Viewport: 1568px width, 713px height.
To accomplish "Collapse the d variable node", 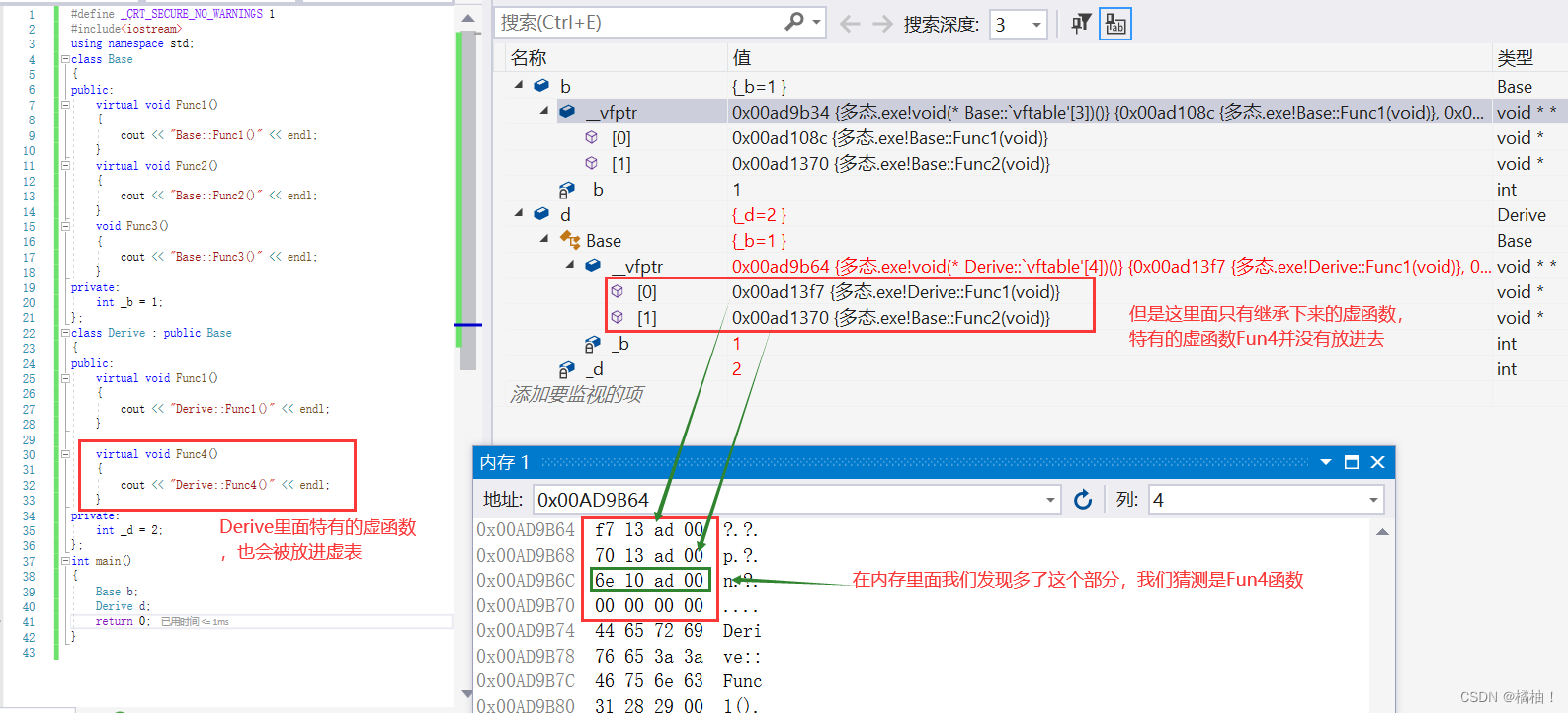I will click(519, 214).
